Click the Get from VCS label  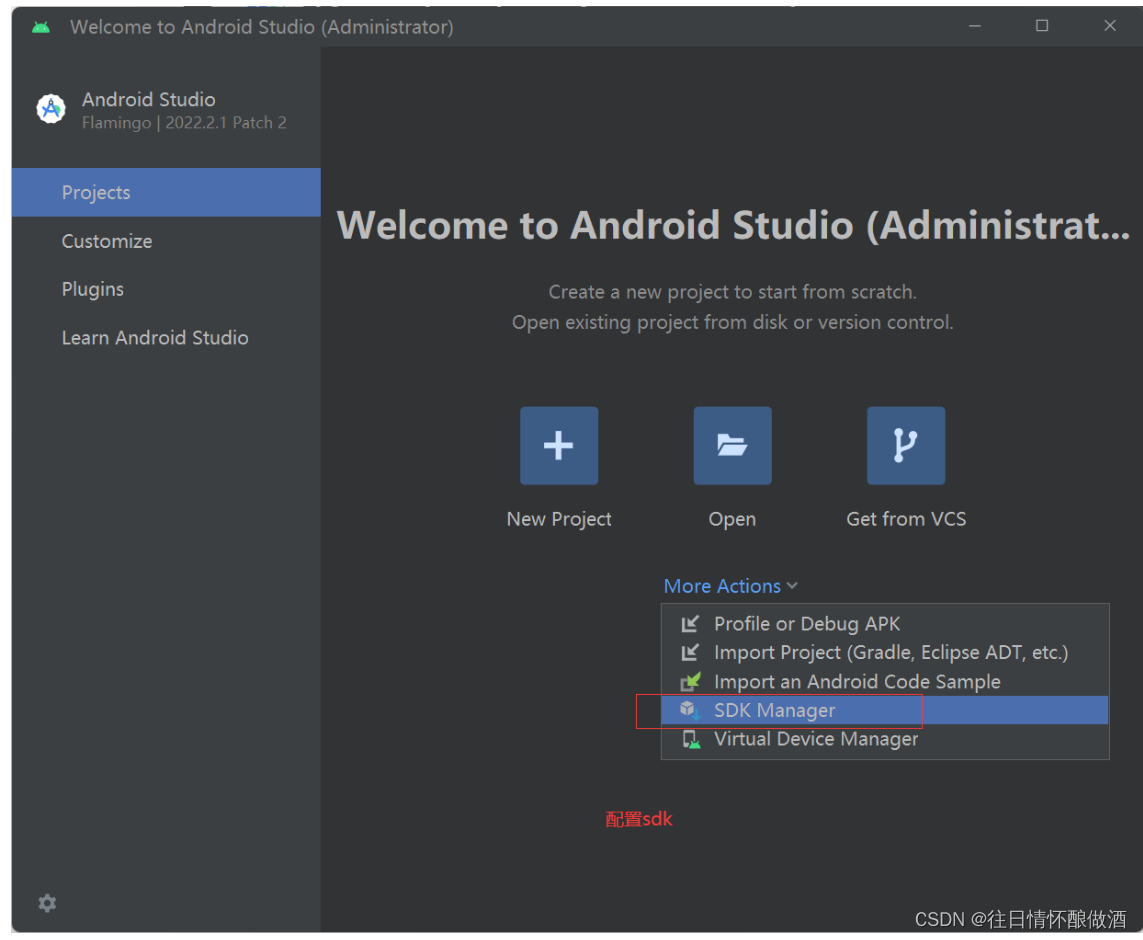pyautogui.click(x=906, y=519)
